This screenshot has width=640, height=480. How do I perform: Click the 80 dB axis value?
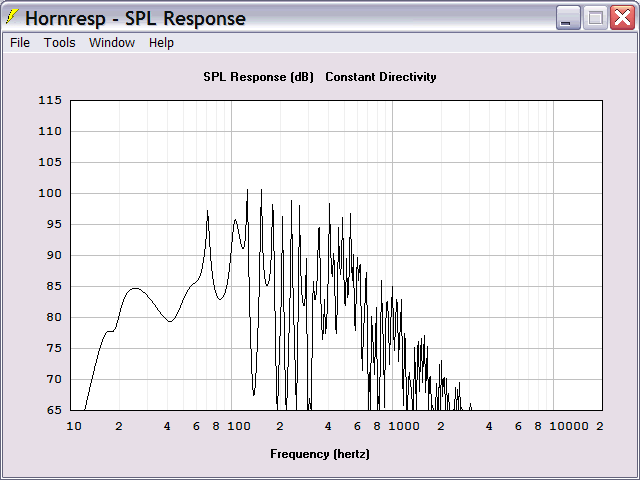[54, 317]
